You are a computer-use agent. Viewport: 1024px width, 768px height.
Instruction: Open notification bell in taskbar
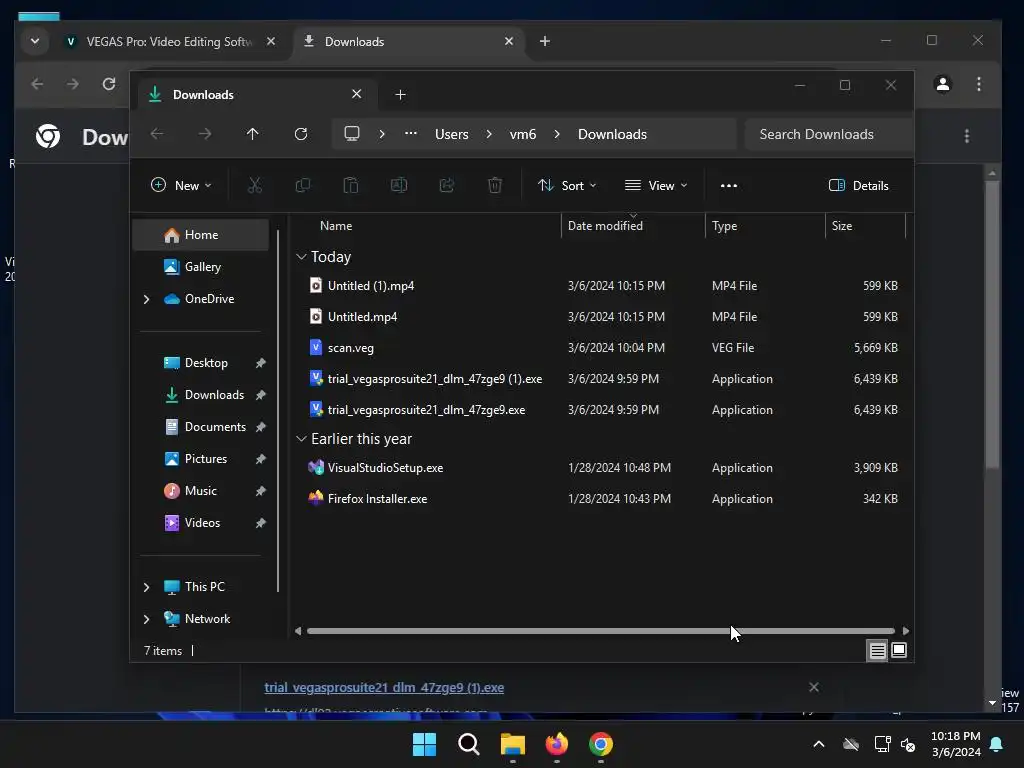pos(997,744)
